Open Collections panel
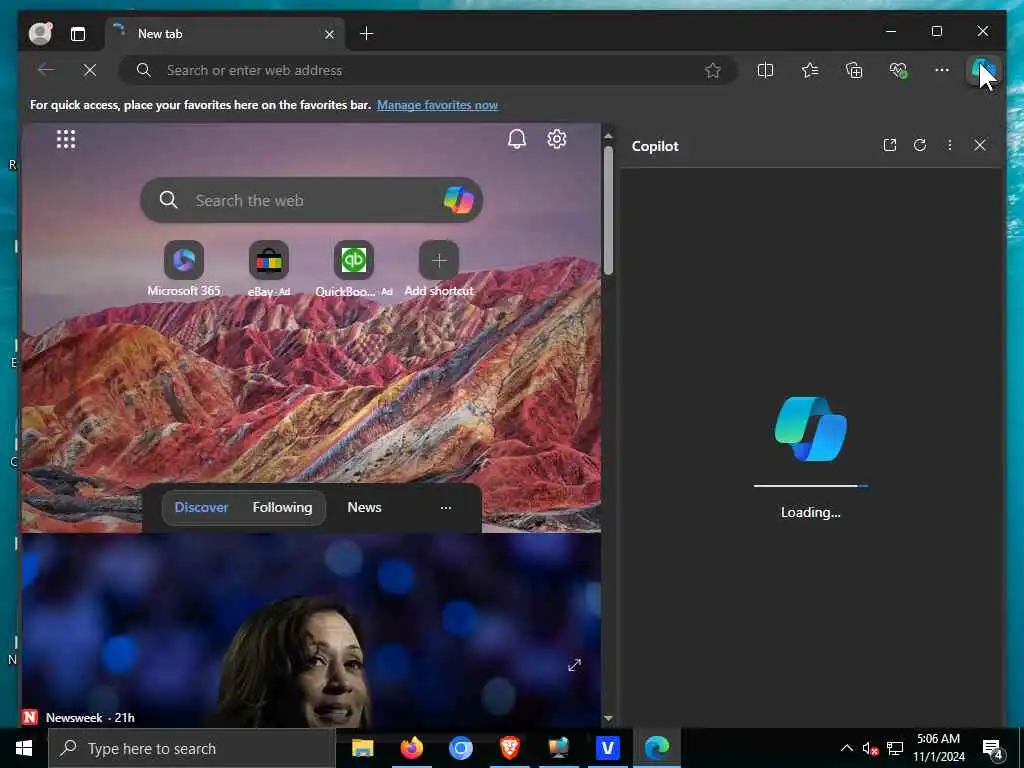The image size is (1024, 768). point(854,70)
